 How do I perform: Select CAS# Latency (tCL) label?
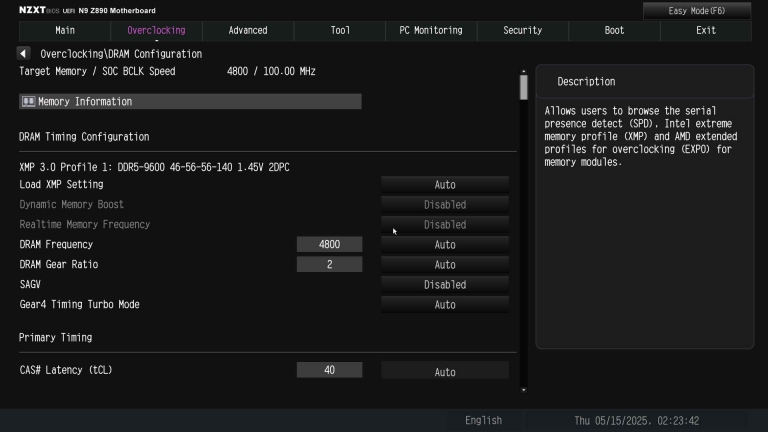coord(66,370)
